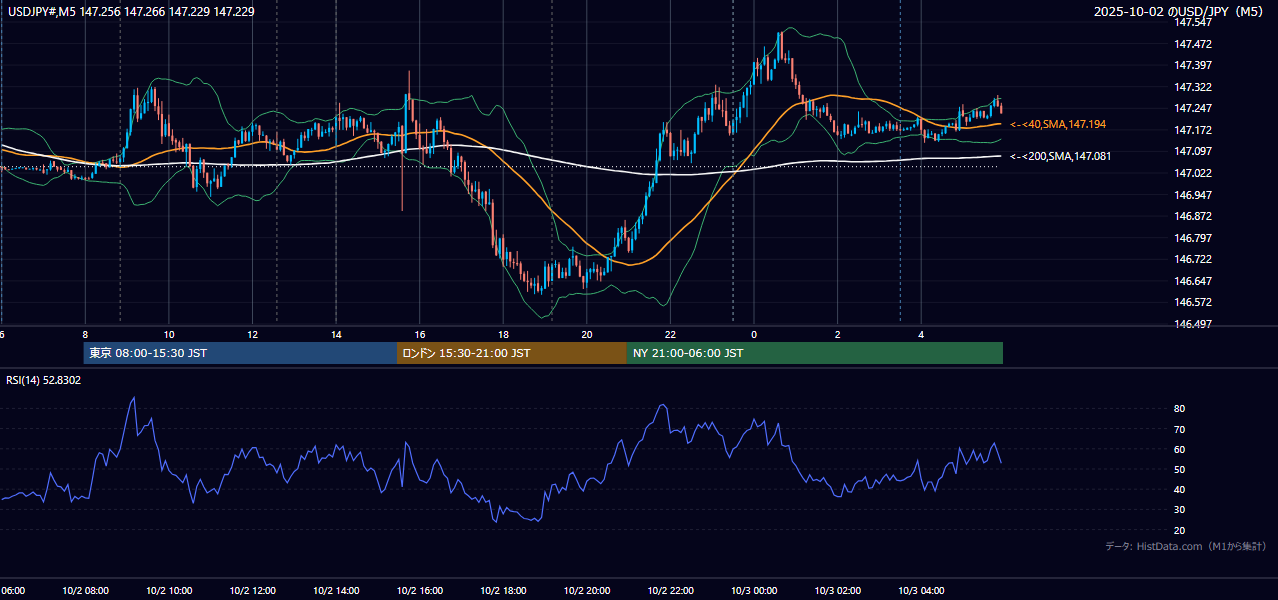Click the RSI scale value 50
The height and width of the screenshot is (600, 1278).
coord(1180,469)
